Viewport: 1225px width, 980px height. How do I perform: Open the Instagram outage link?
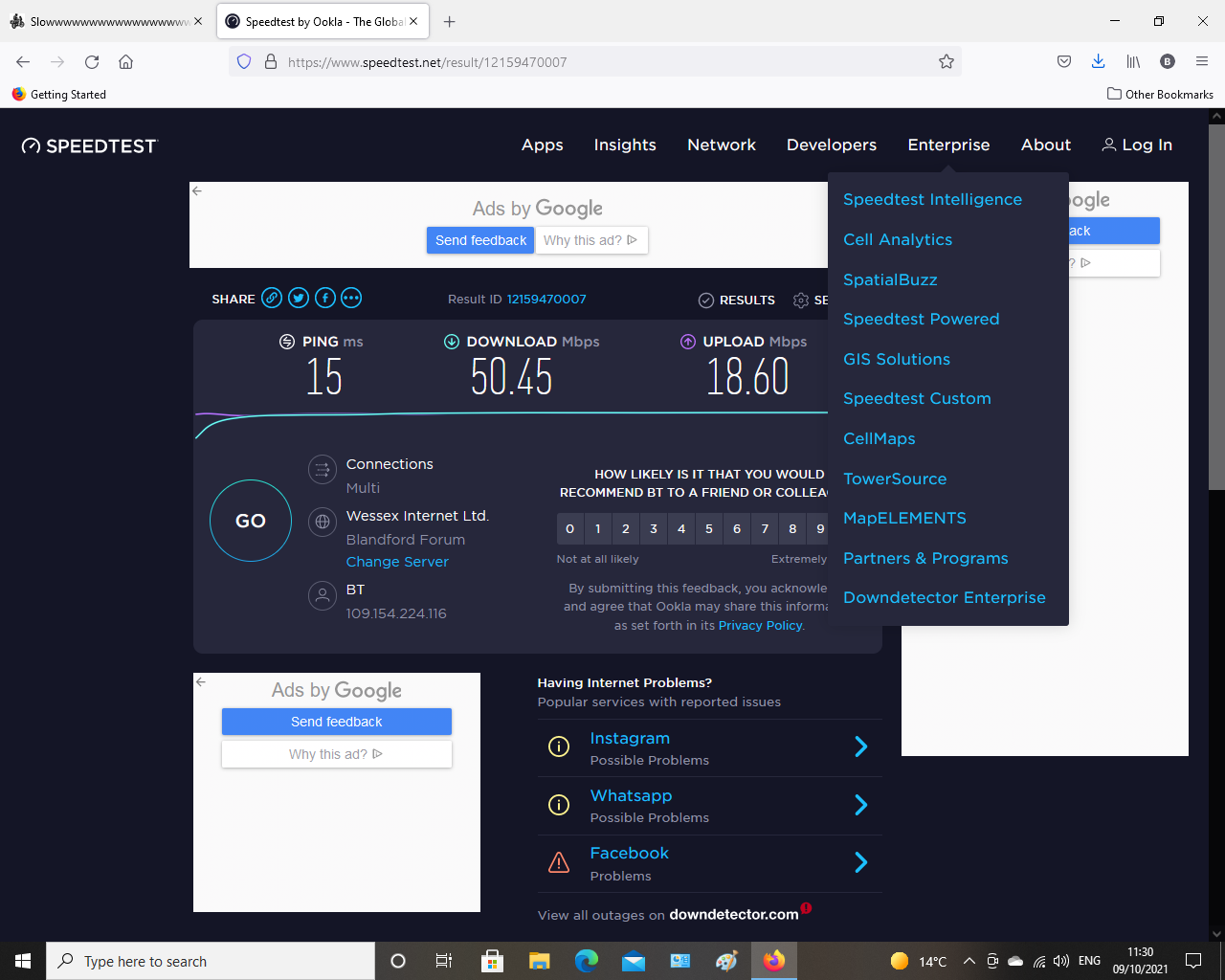coord(630,739)
